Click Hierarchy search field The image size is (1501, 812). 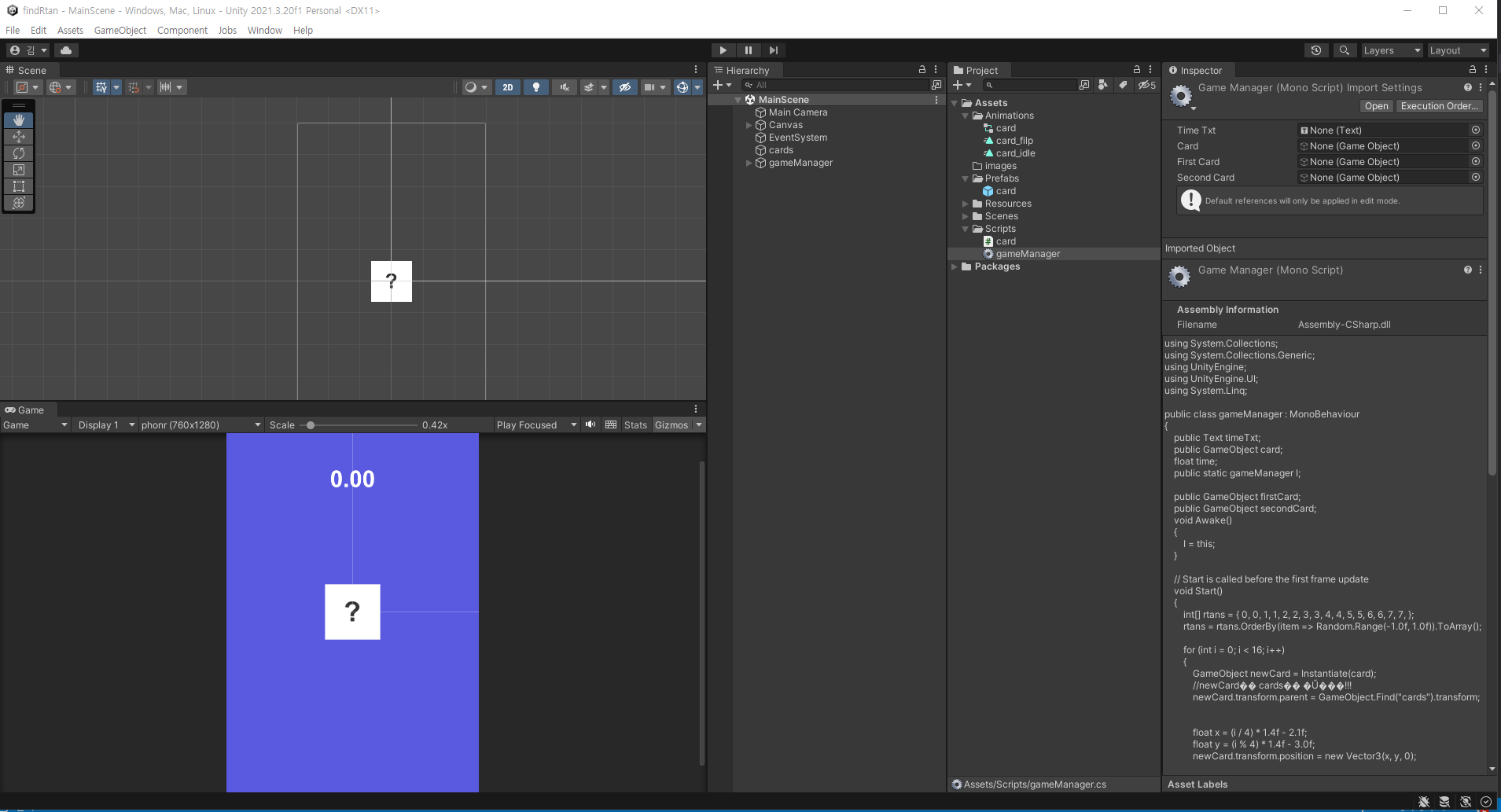[835, 85]
